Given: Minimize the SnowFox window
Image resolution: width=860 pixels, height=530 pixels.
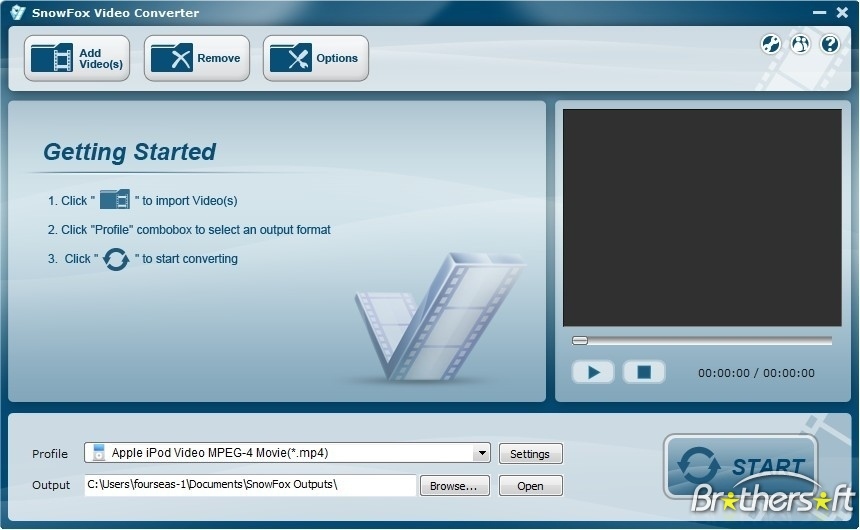Looking at the screenshot, I should click(x=819, y=12).
